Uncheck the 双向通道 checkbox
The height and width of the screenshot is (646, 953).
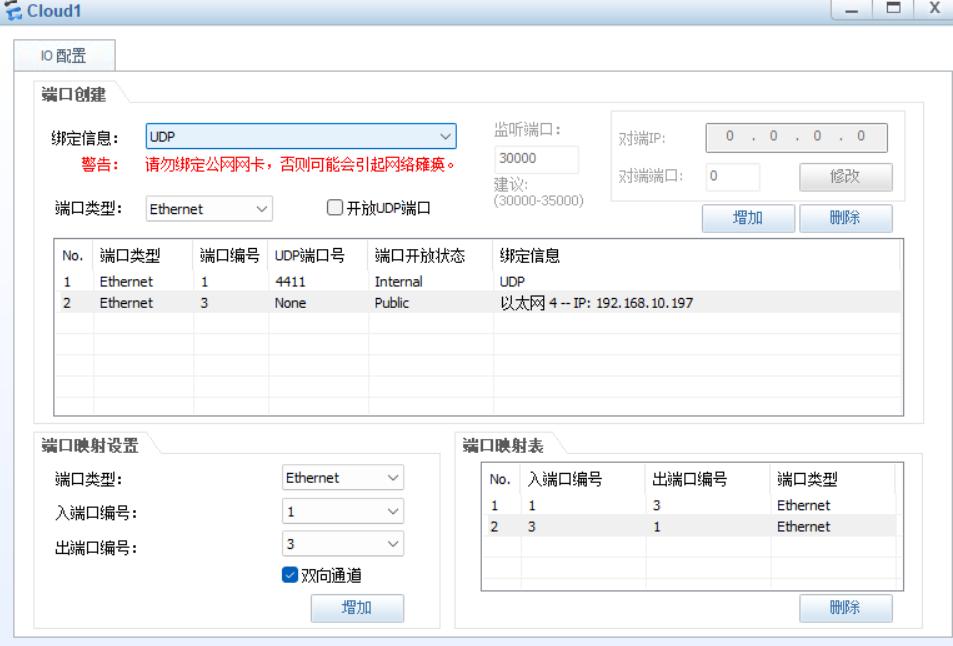[x=290, y=577]
